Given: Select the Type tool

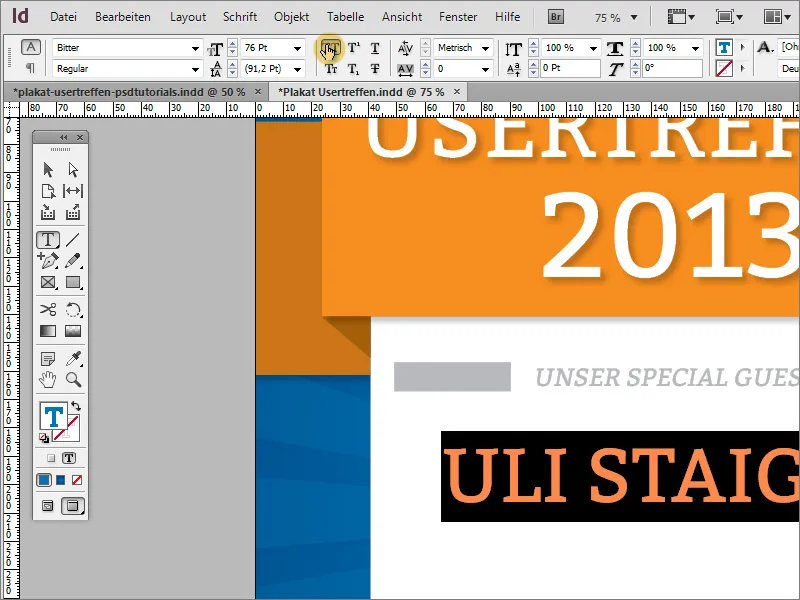Looking at the screenshot, I should [46, 240].
